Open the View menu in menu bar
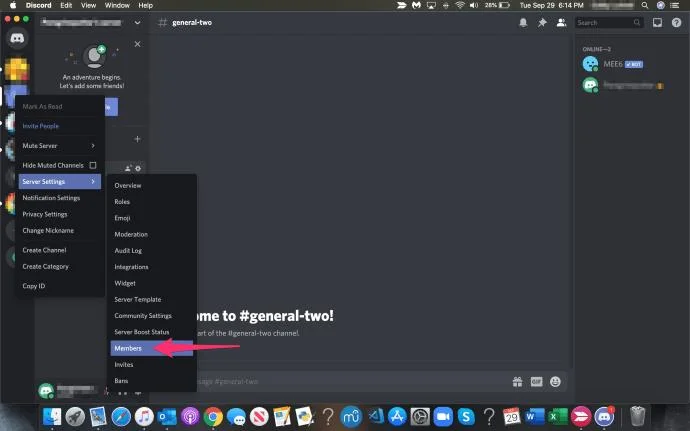Image resolution: width=690 pixels, height=431 pixels. click(88, 5)
